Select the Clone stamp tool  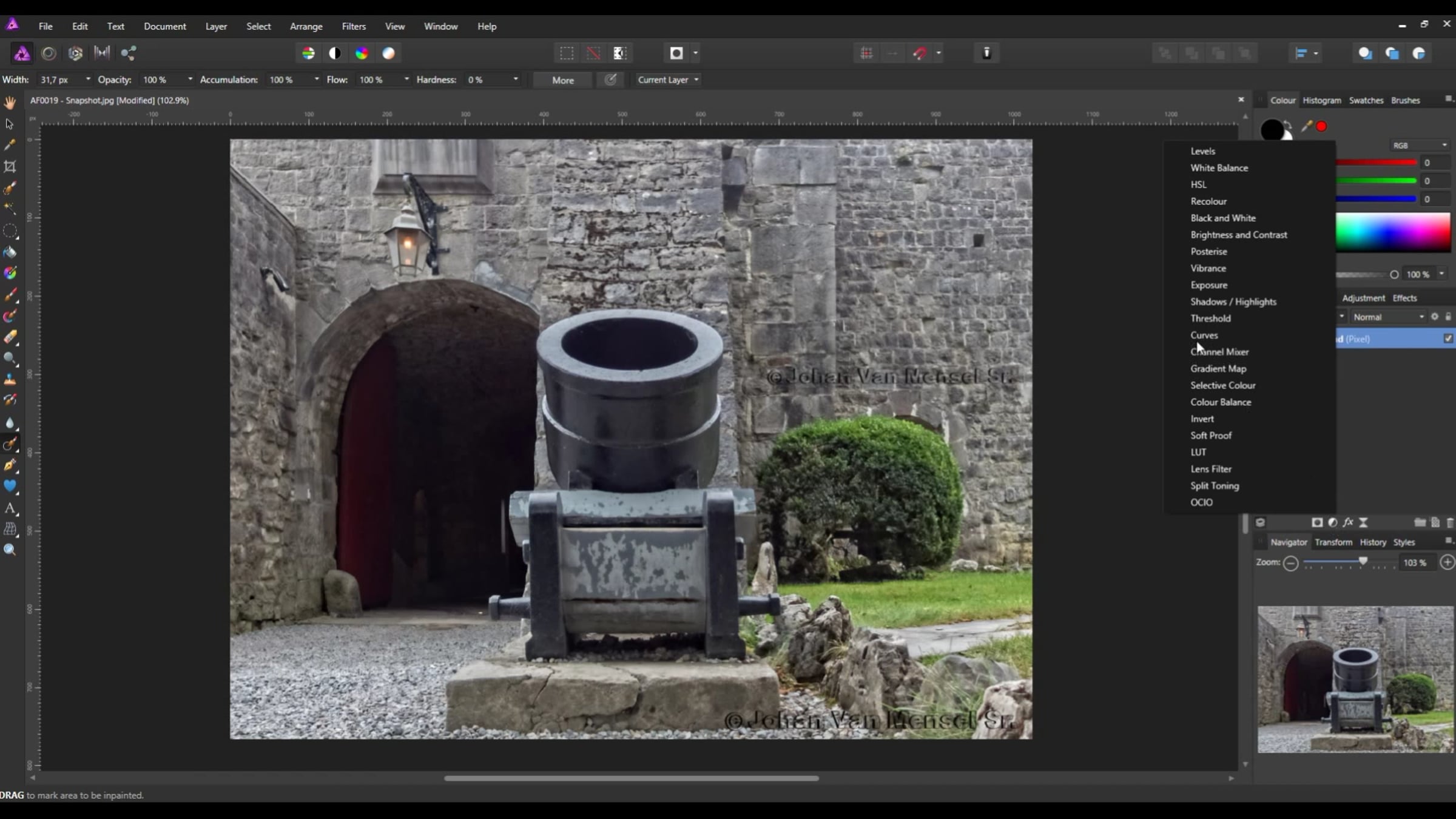click(x=10, y=380)
